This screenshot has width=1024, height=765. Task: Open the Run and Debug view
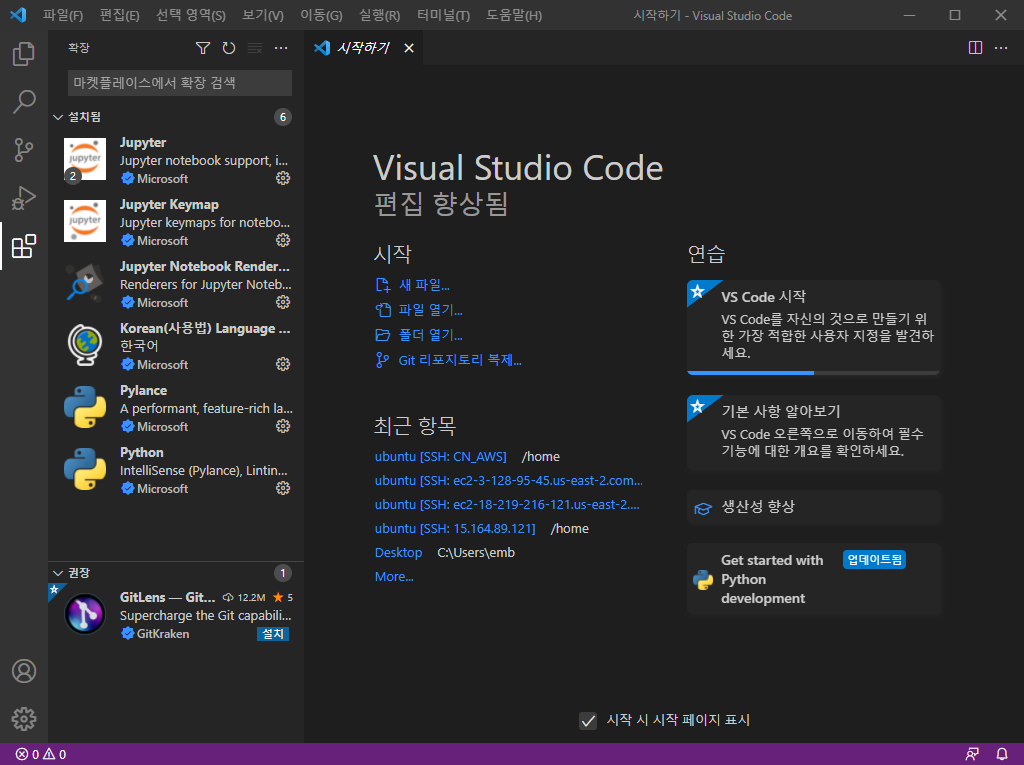click(x=24, y=198)
